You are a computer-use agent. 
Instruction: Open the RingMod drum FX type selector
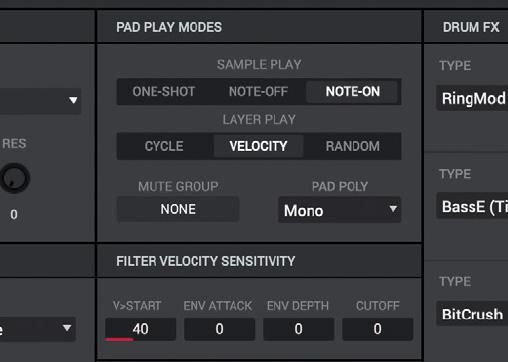472,99
